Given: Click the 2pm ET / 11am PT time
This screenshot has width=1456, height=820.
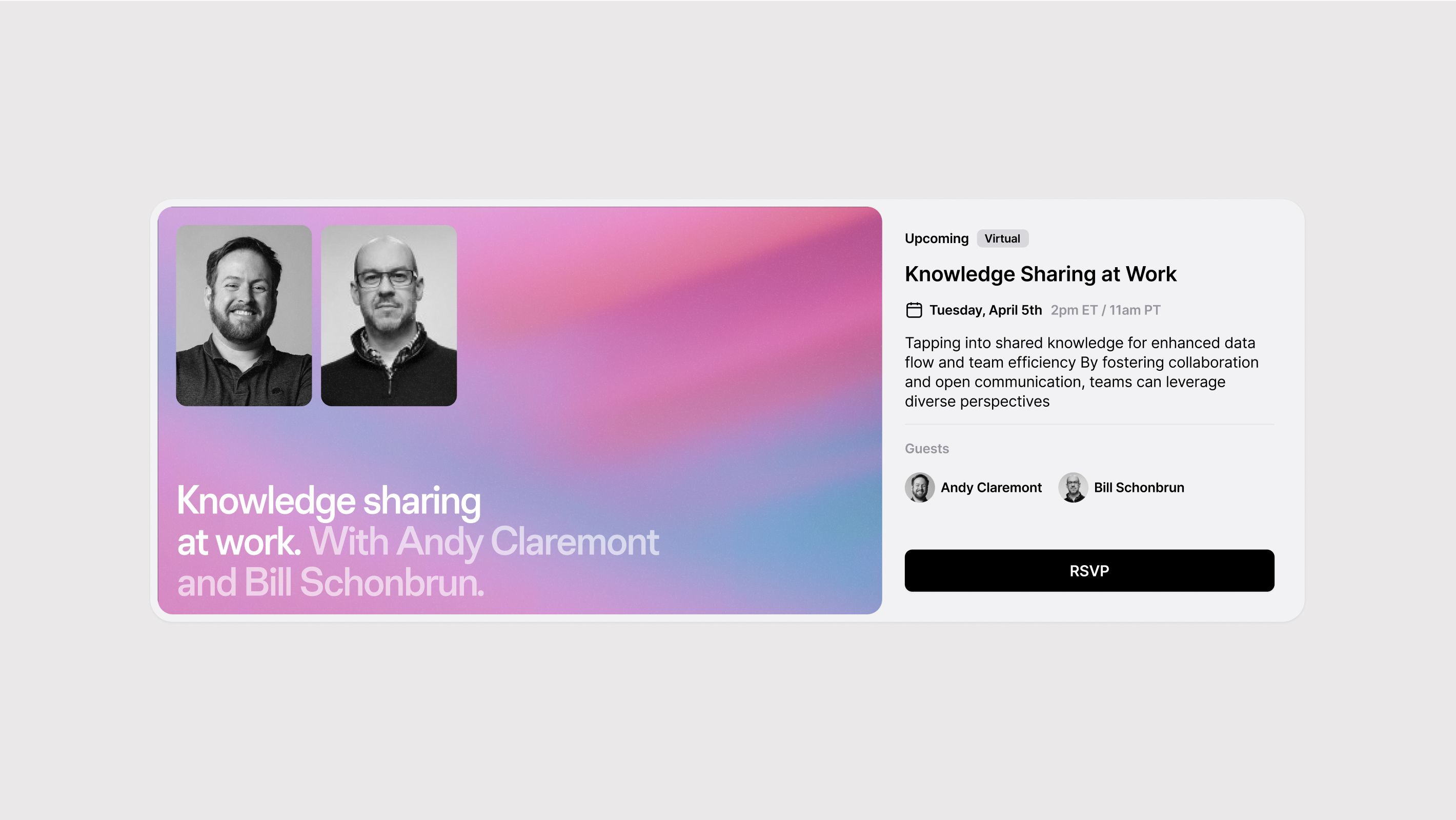Looking at the screenshot, I should click(1105, 310).
